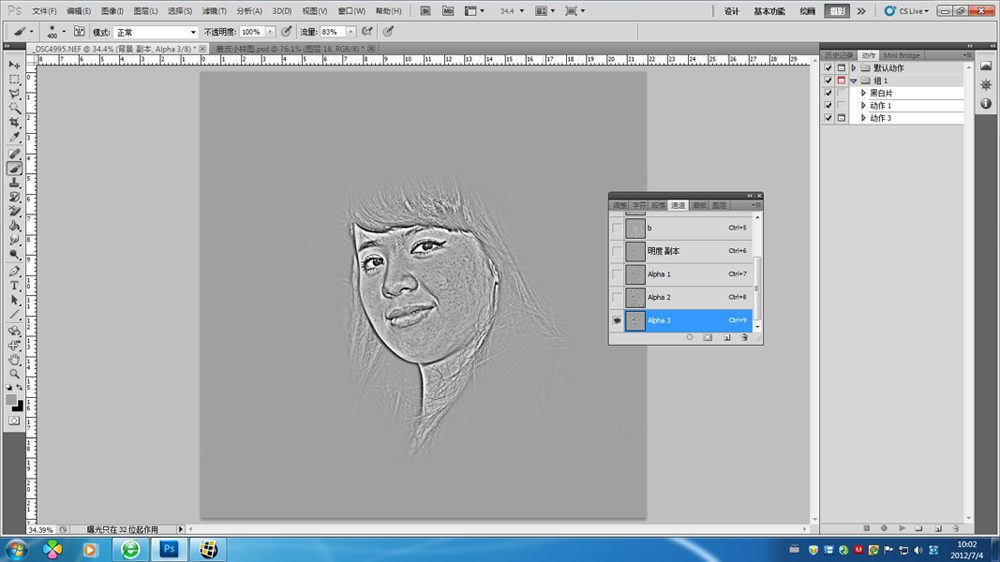Viewport: 1000px width, 562px height.
Task: Toggle the checkbox for action 动作 1
Action: click(x=827, y=105)
